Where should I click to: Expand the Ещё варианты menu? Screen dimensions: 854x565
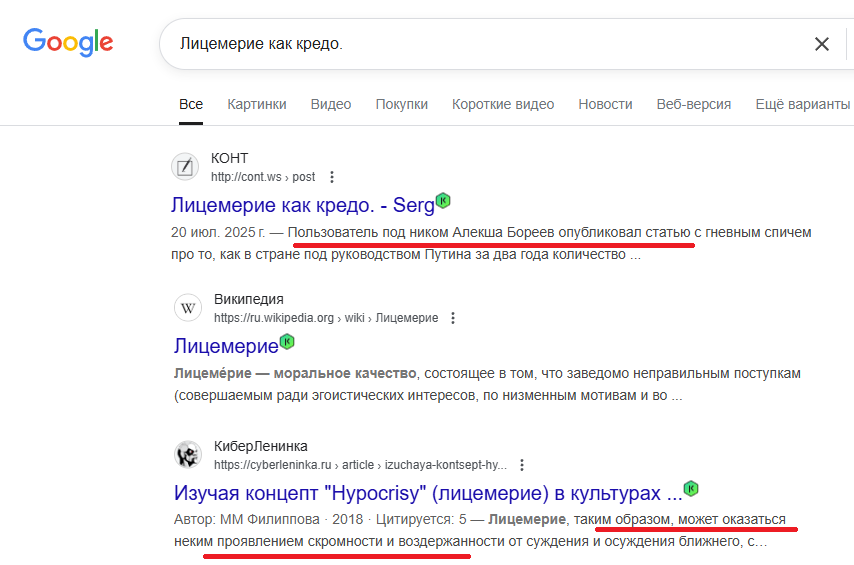(802, 104)
